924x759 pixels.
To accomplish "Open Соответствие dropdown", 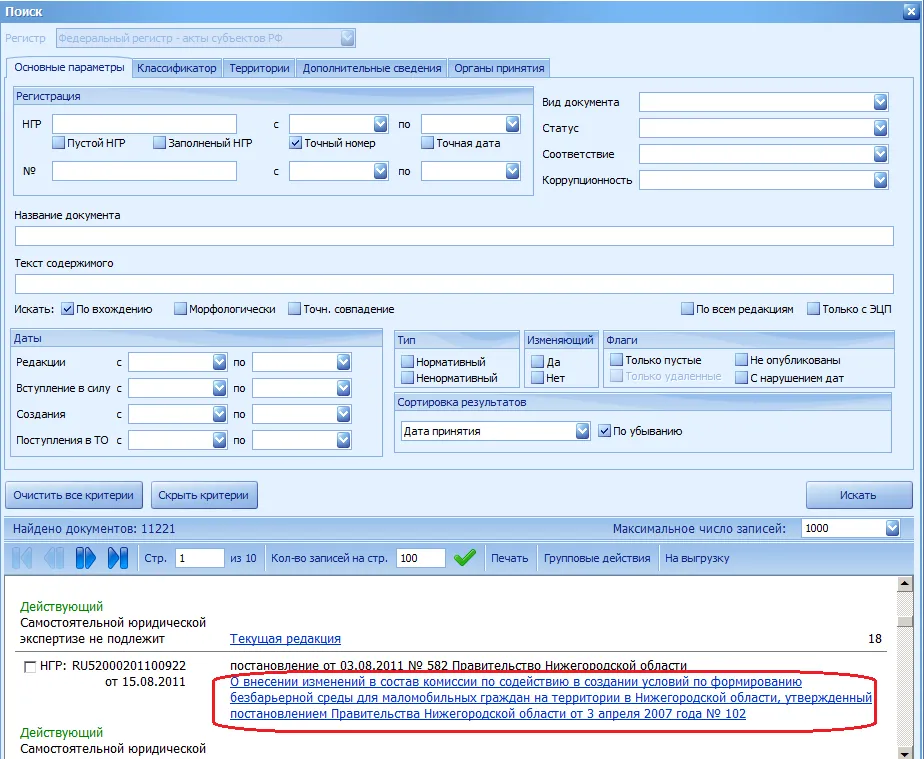I will click(880, 154).
